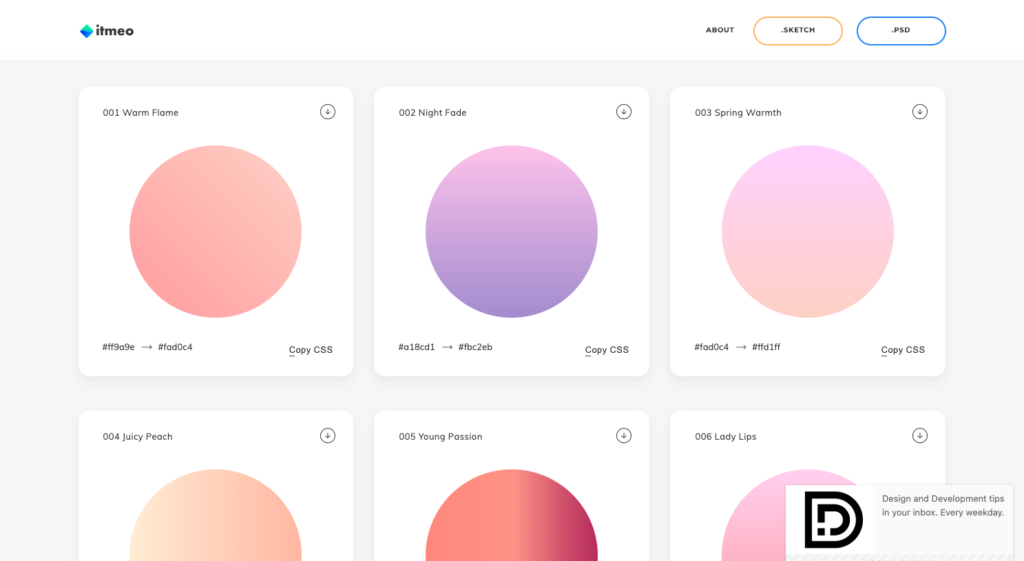The width and height of the screenshot is (1024, 561).
Task: Download the 001 Warm Flame gradient
Action: (x=328, y=112)
